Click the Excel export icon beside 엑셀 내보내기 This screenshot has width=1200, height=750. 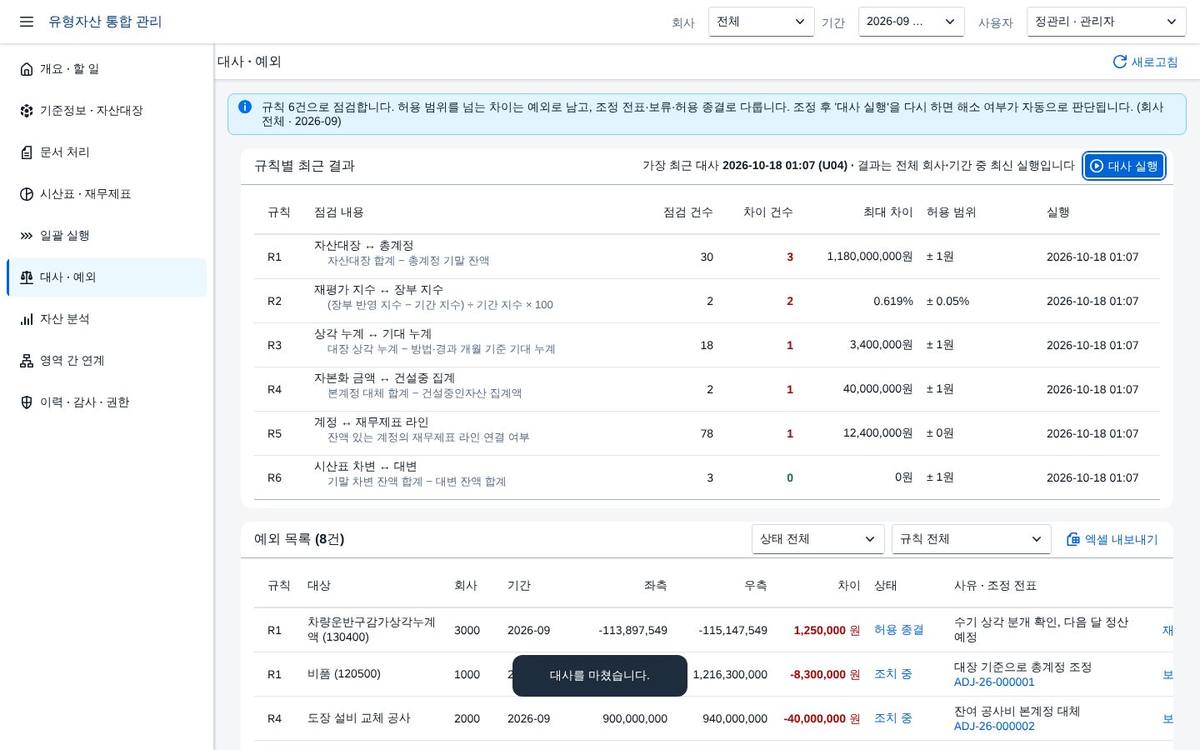point(1073,539)
